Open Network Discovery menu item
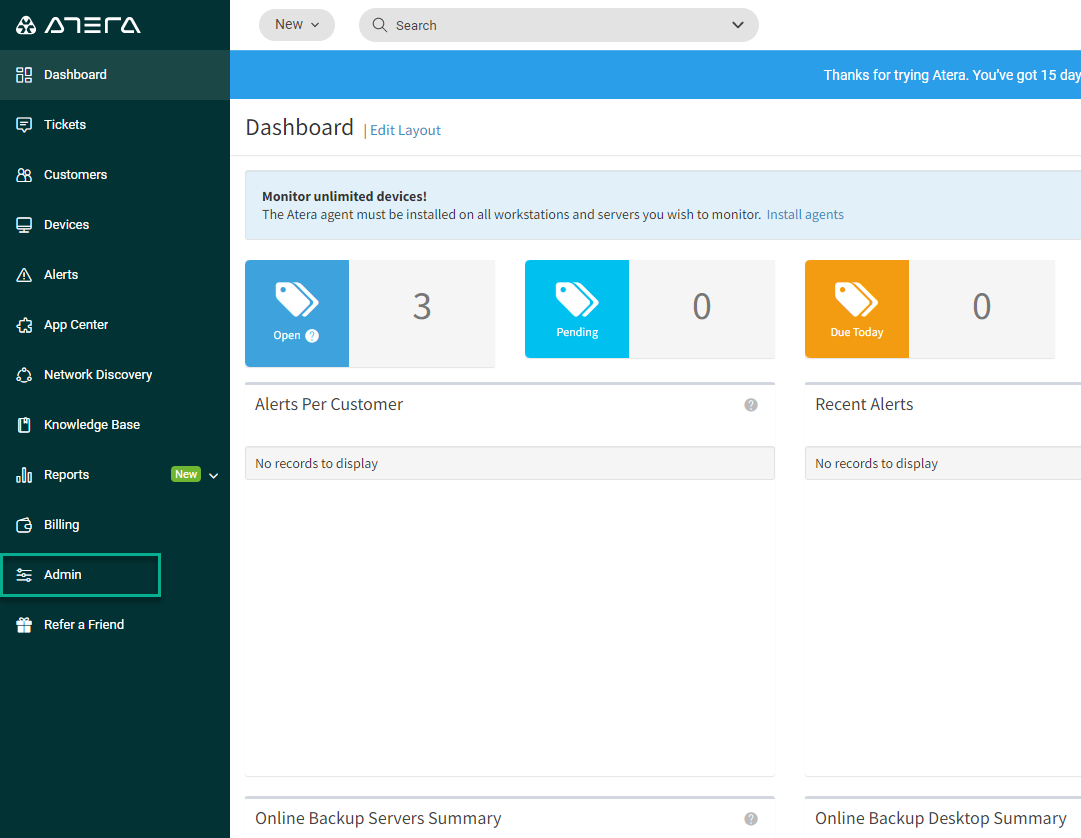 point(114,375)
